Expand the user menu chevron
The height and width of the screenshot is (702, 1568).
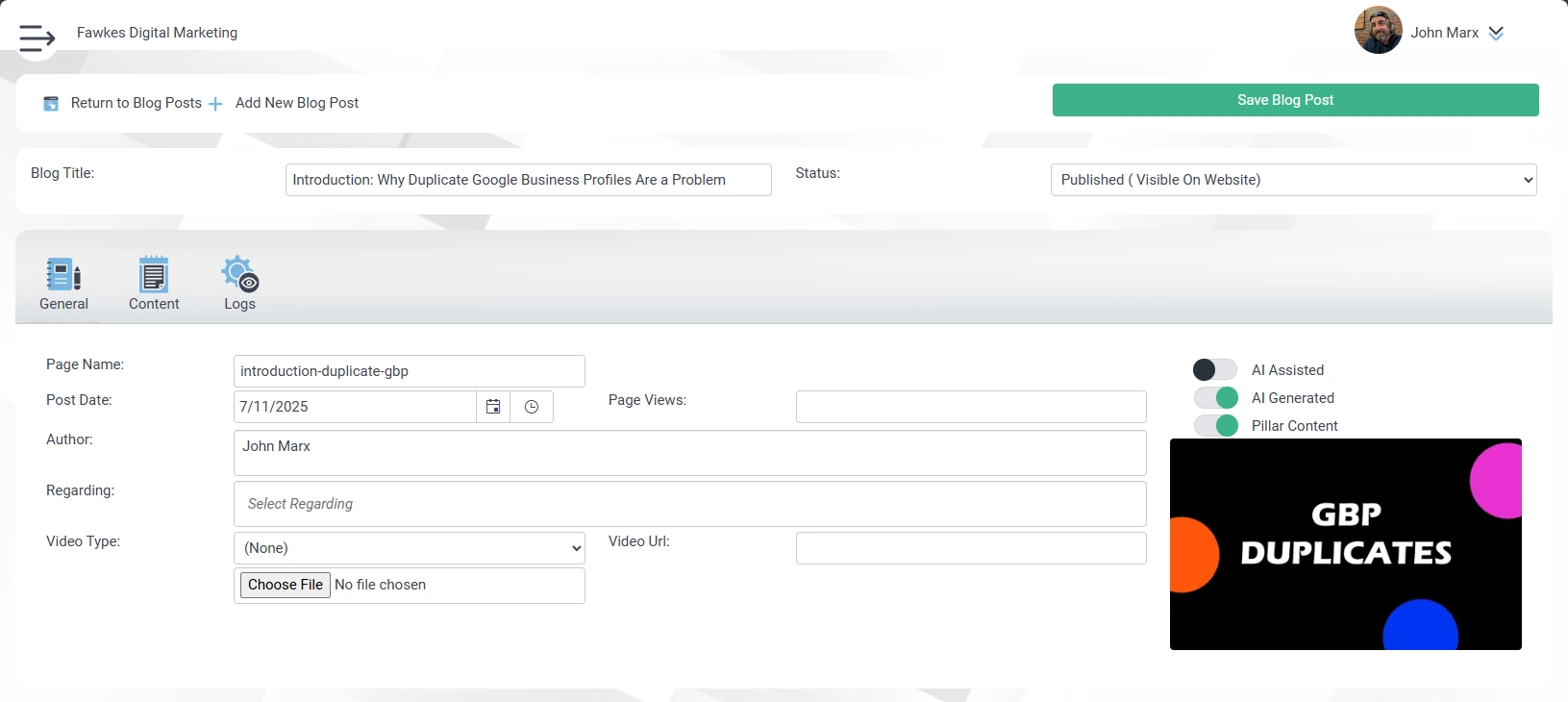click(x=1496, y=33)
